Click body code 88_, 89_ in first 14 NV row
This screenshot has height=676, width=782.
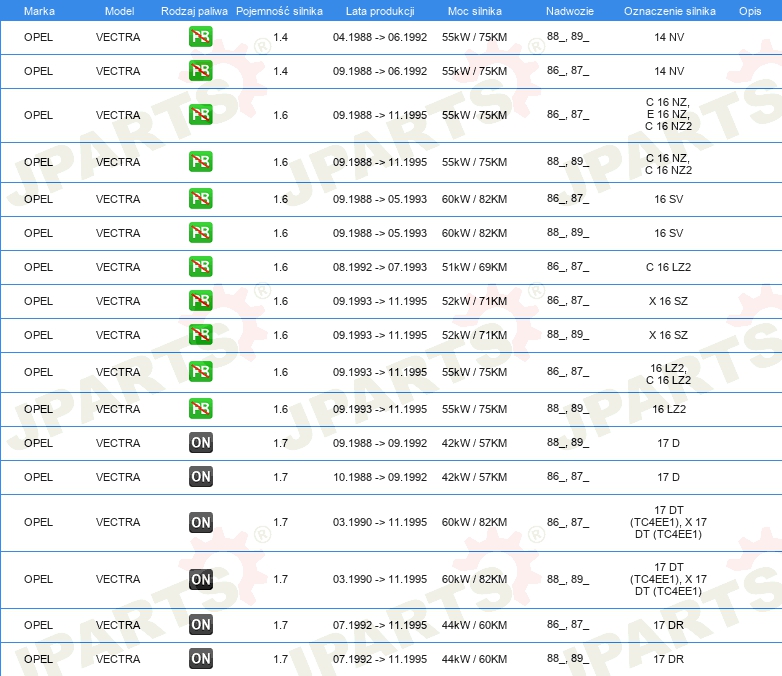pyautogui.click(x=568, y=36)
